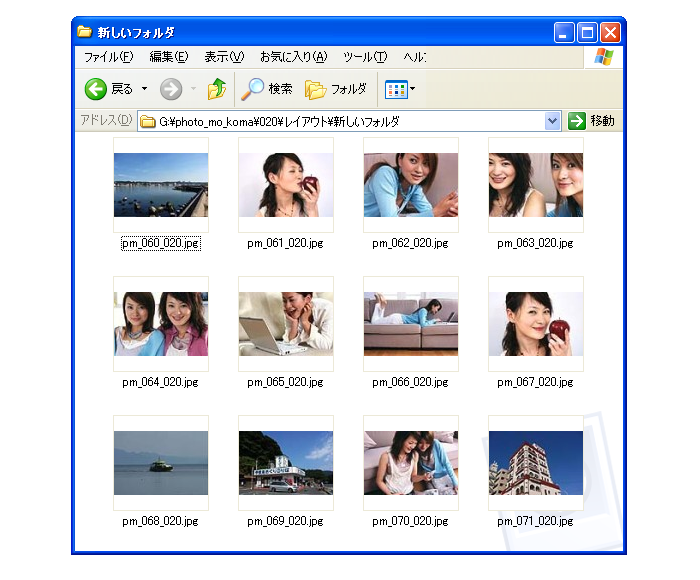Open the ヘルプ menu
This screenshot has width=700, height=580.
(x=415, y=57)
